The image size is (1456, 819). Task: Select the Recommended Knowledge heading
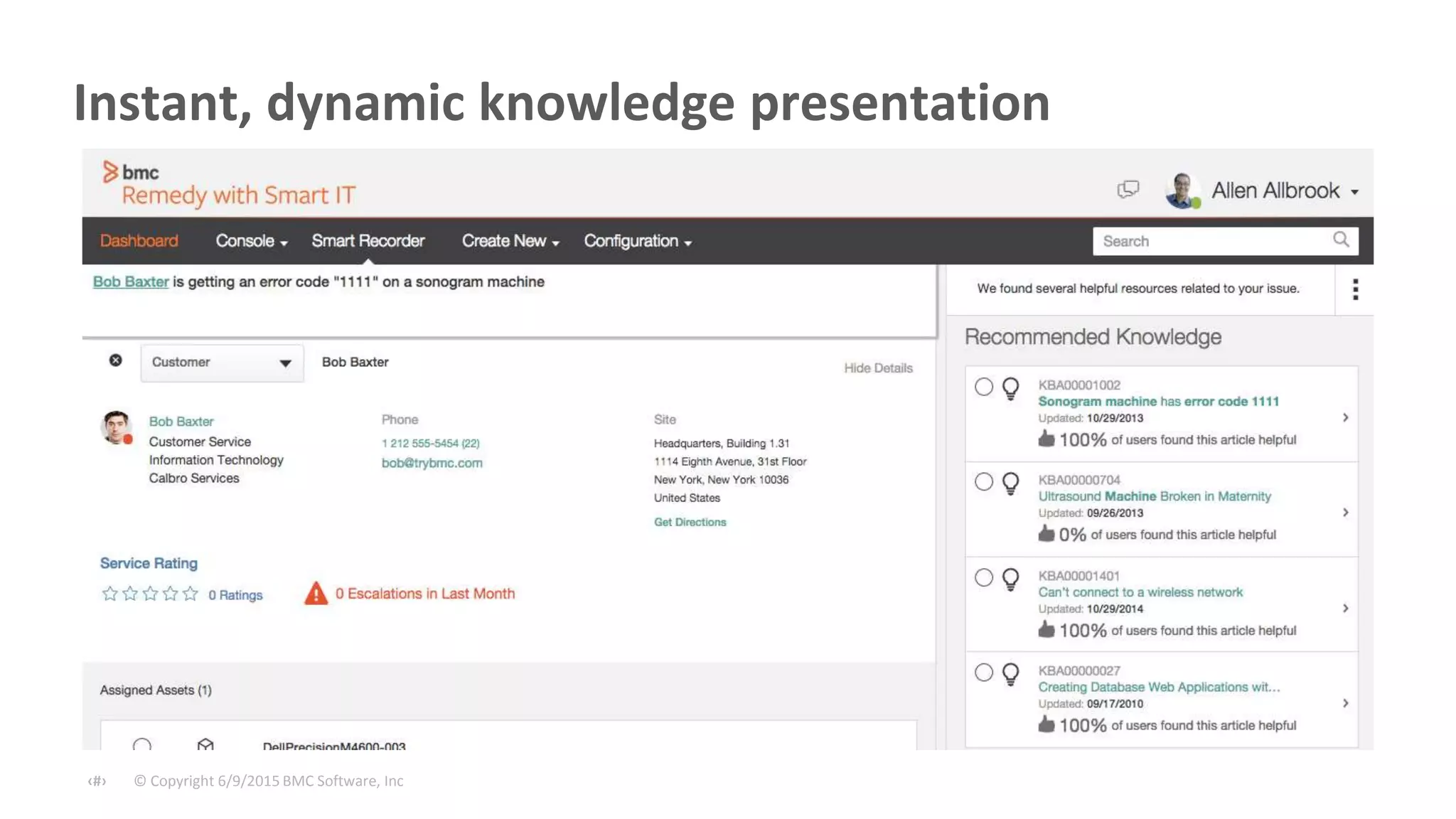click(x=1093, y=337)
